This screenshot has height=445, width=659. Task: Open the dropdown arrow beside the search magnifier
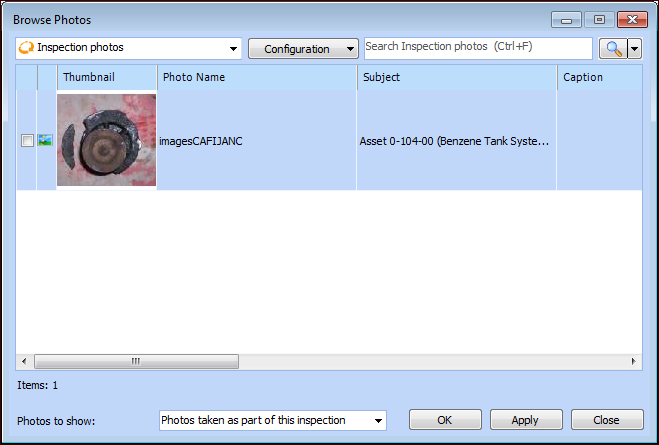pyautogui.click(x=635, y=49)
